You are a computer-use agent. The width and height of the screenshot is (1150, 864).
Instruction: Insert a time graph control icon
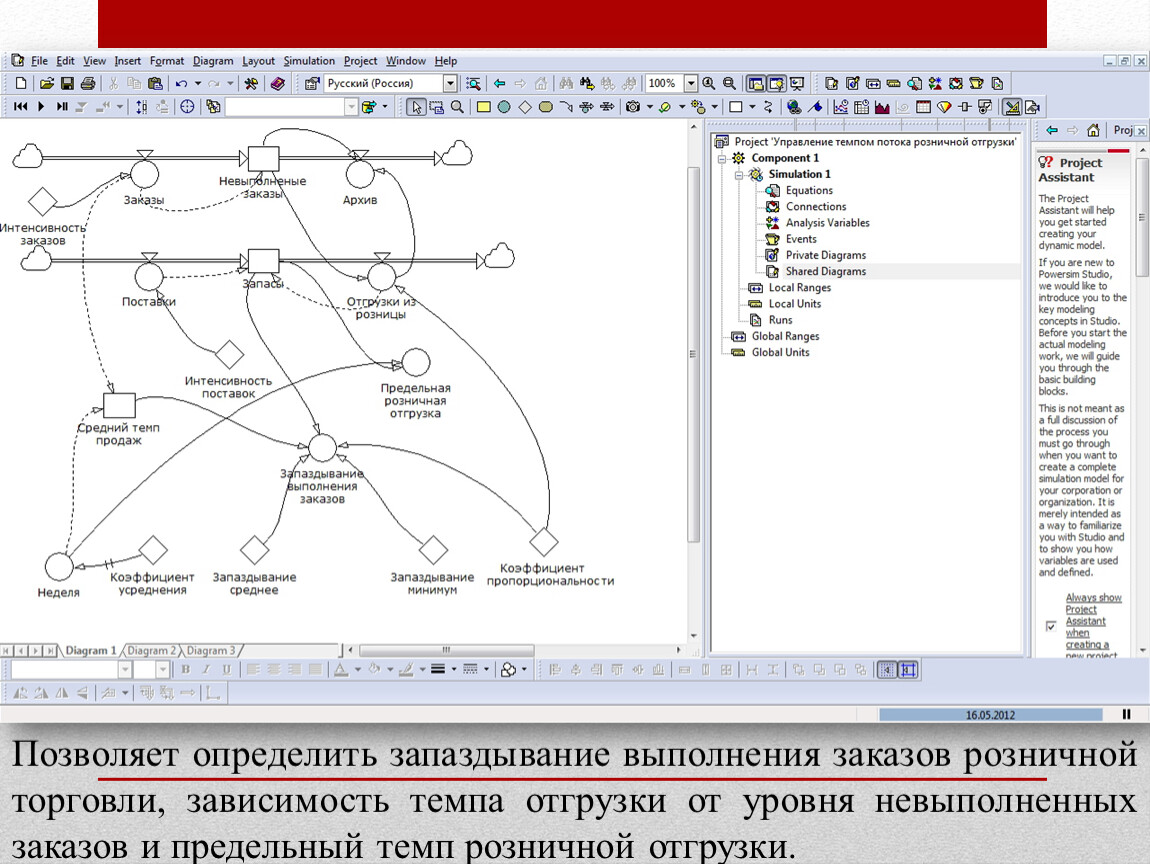coord(840,107)
